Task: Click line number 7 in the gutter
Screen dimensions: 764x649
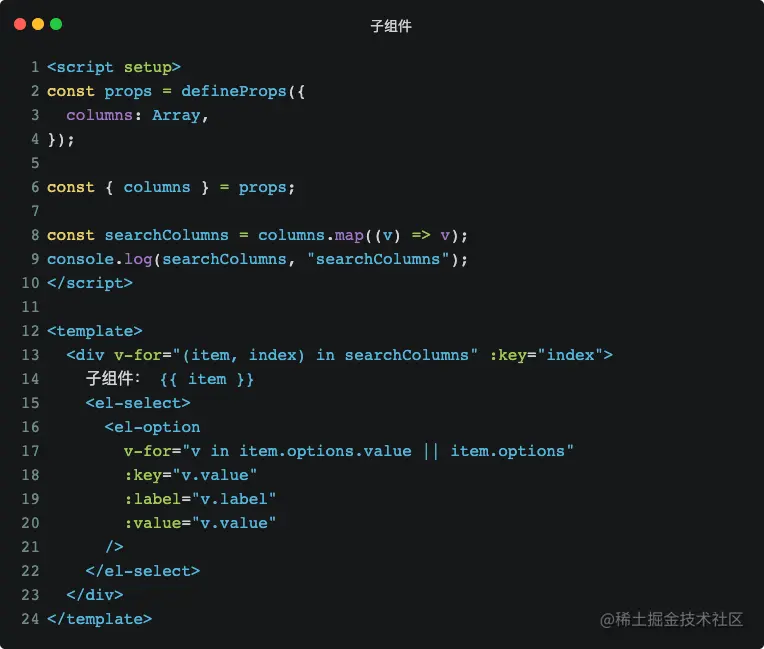Action: [35, 210]
